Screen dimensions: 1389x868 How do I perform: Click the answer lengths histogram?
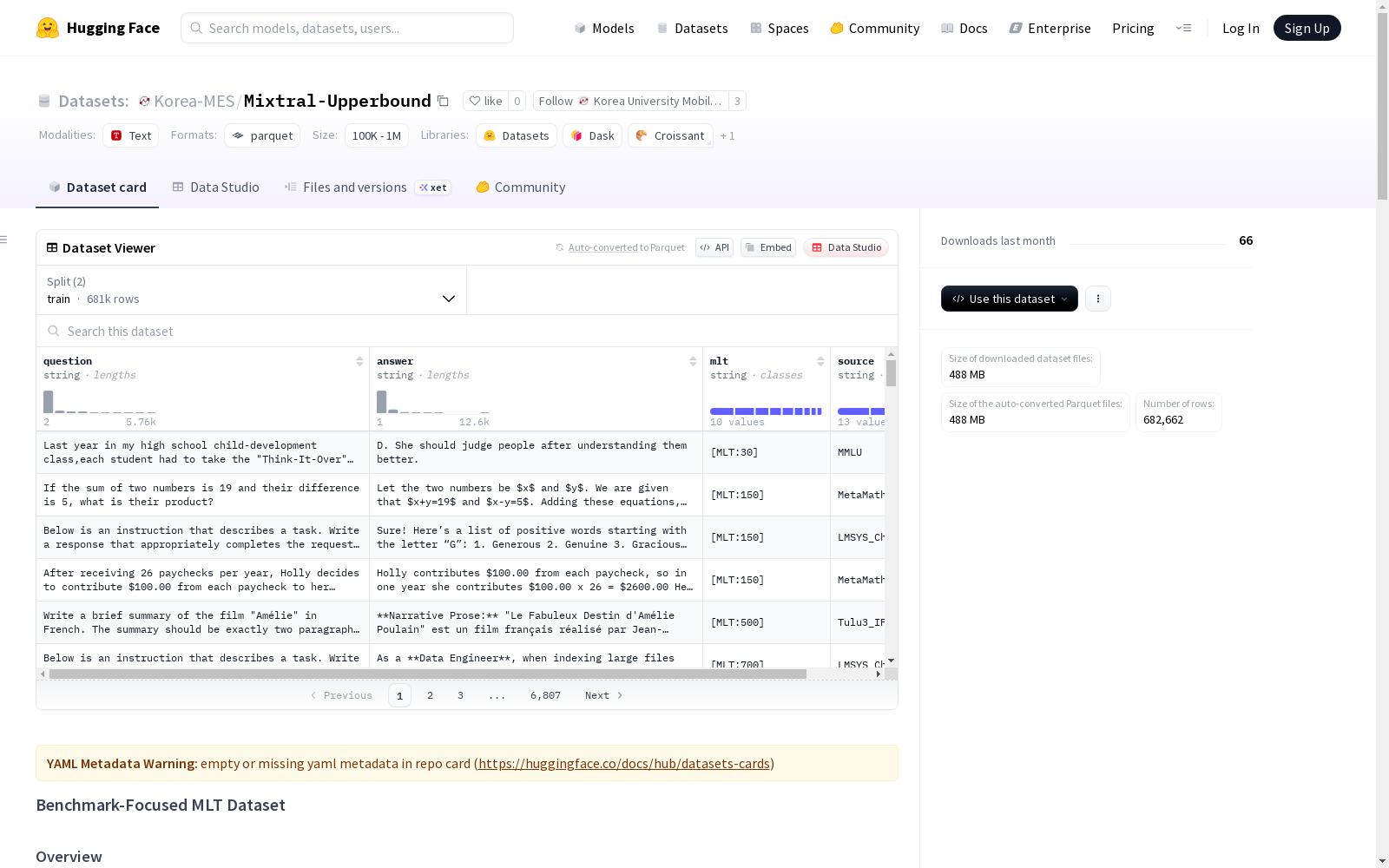(433, 402)
